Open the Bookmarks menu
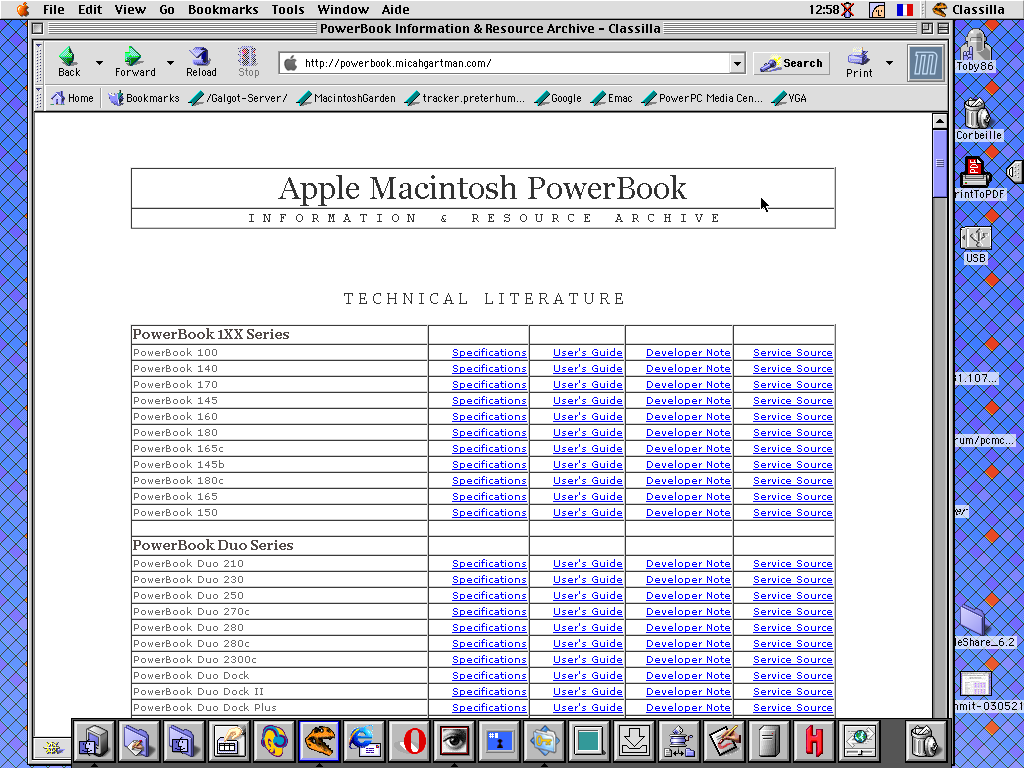The height and width of the screenshot is (768, 1024). [x=223, y=9]
